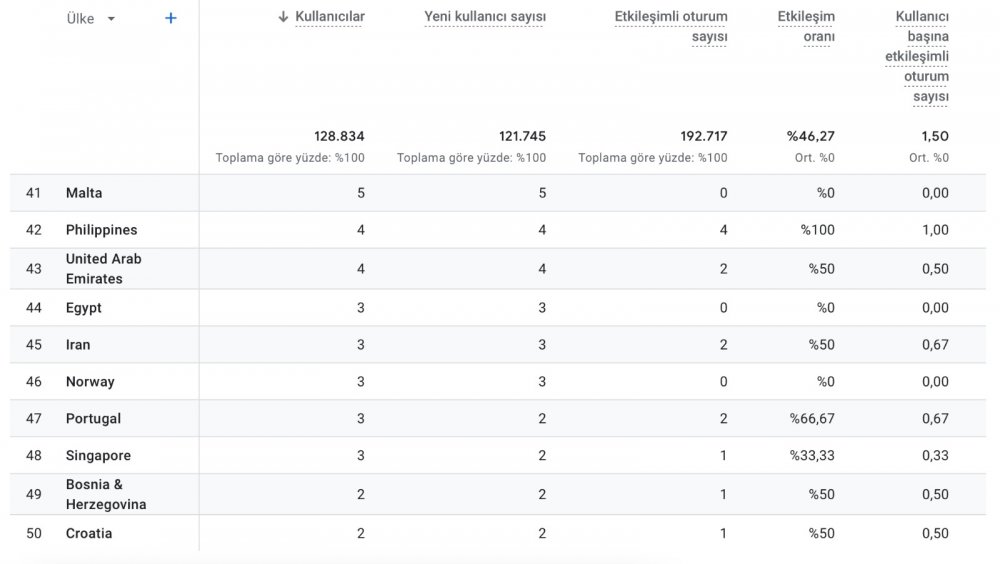Select the Philippines country row
This screenshot has height=564, width=1000.
tap(101, 230)
